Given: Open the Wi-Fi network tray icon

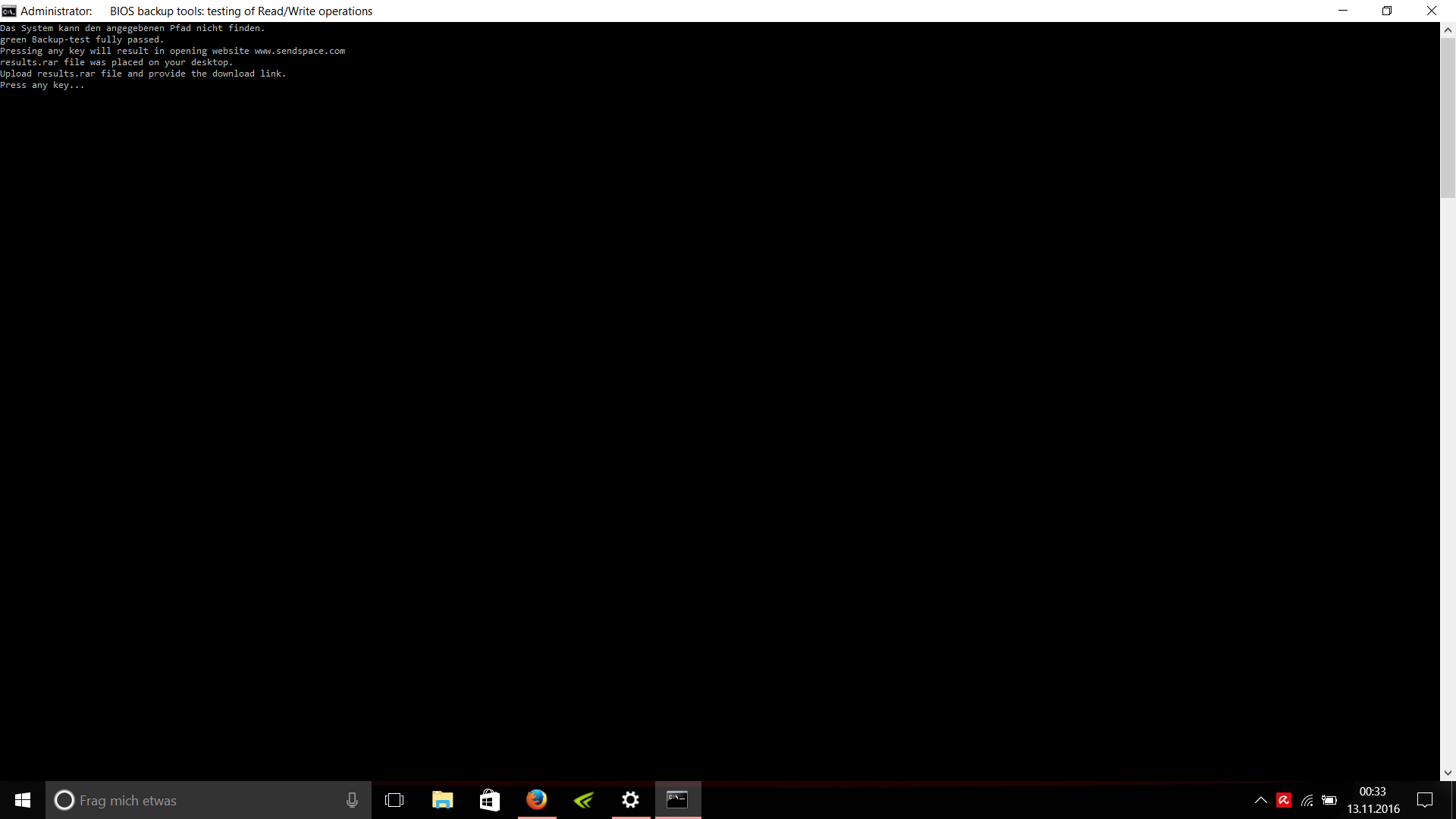Looking at the screenshot, I should [1307, 800].
